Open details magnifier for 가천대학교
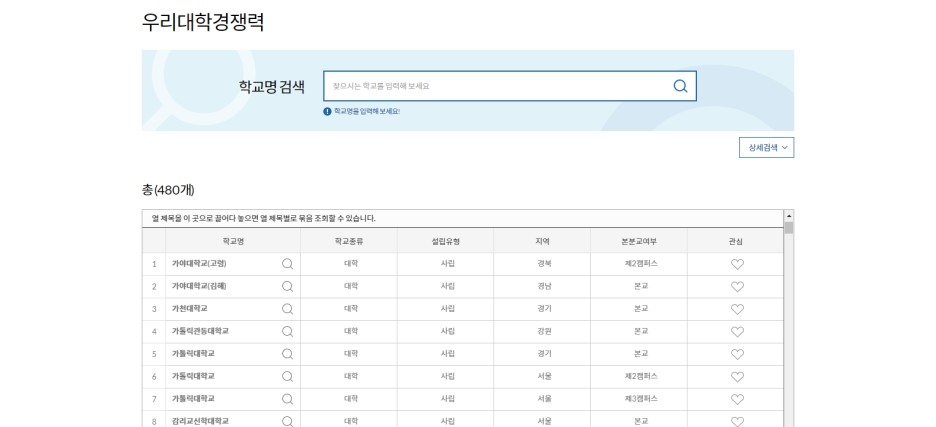This screenshot has width=936, height=427. pos(287,309)
